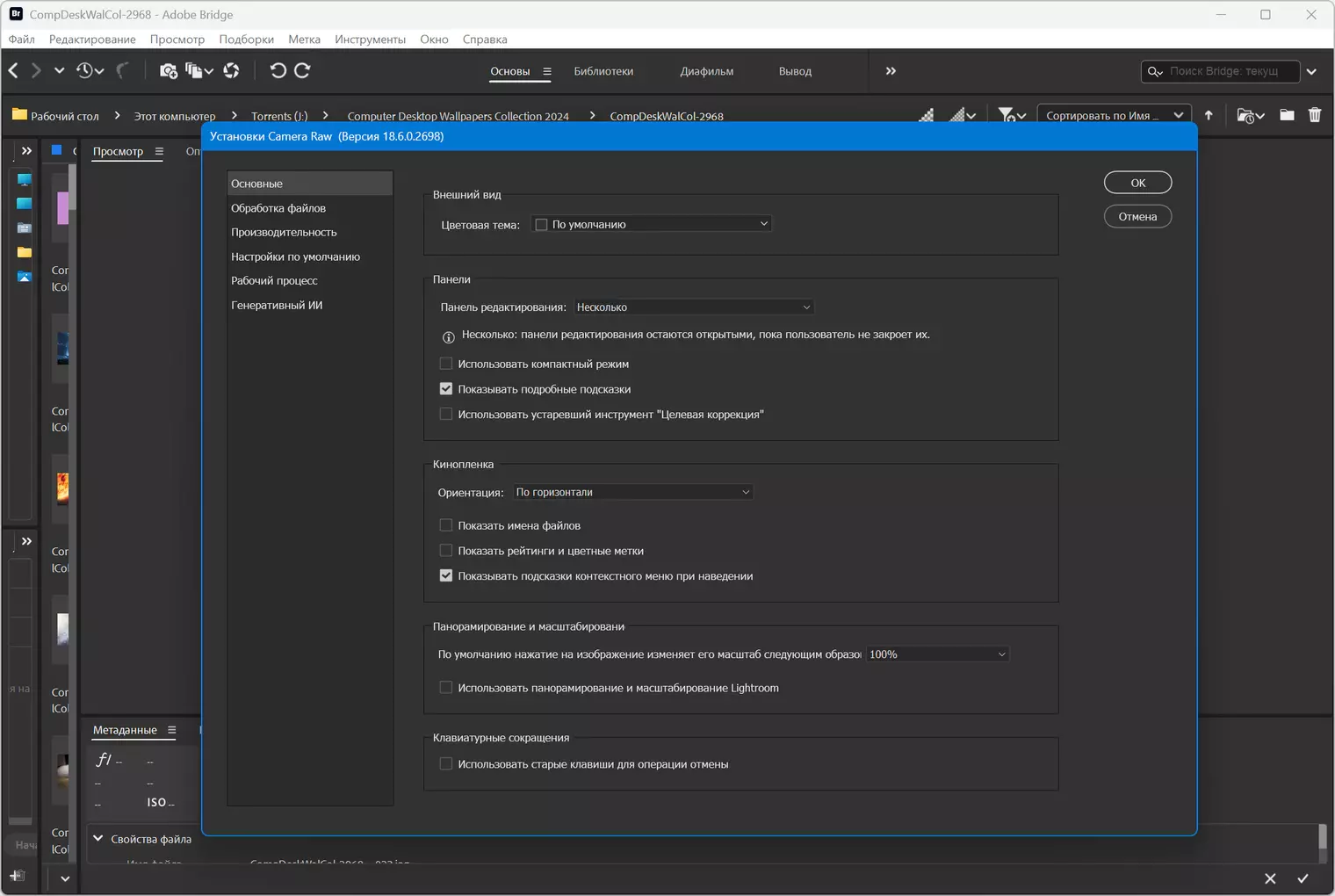Viewport: 1335px width, 896px height.
Task: Click the orange folder icon in the sidebar
Action: coord(25,252)
